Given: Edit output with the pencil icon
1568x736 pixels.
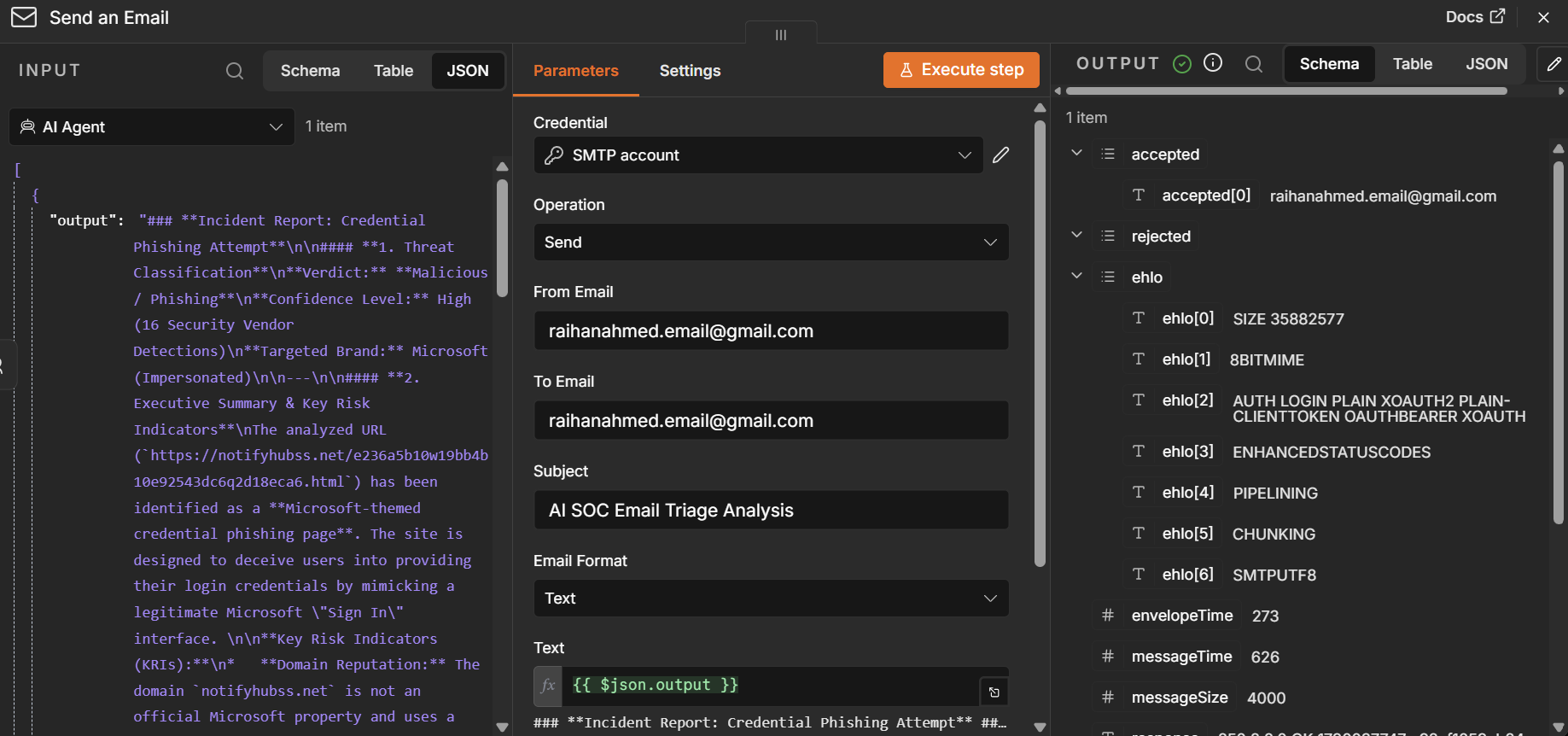Looking at the screenshot, I should (x=1553, y=64).
